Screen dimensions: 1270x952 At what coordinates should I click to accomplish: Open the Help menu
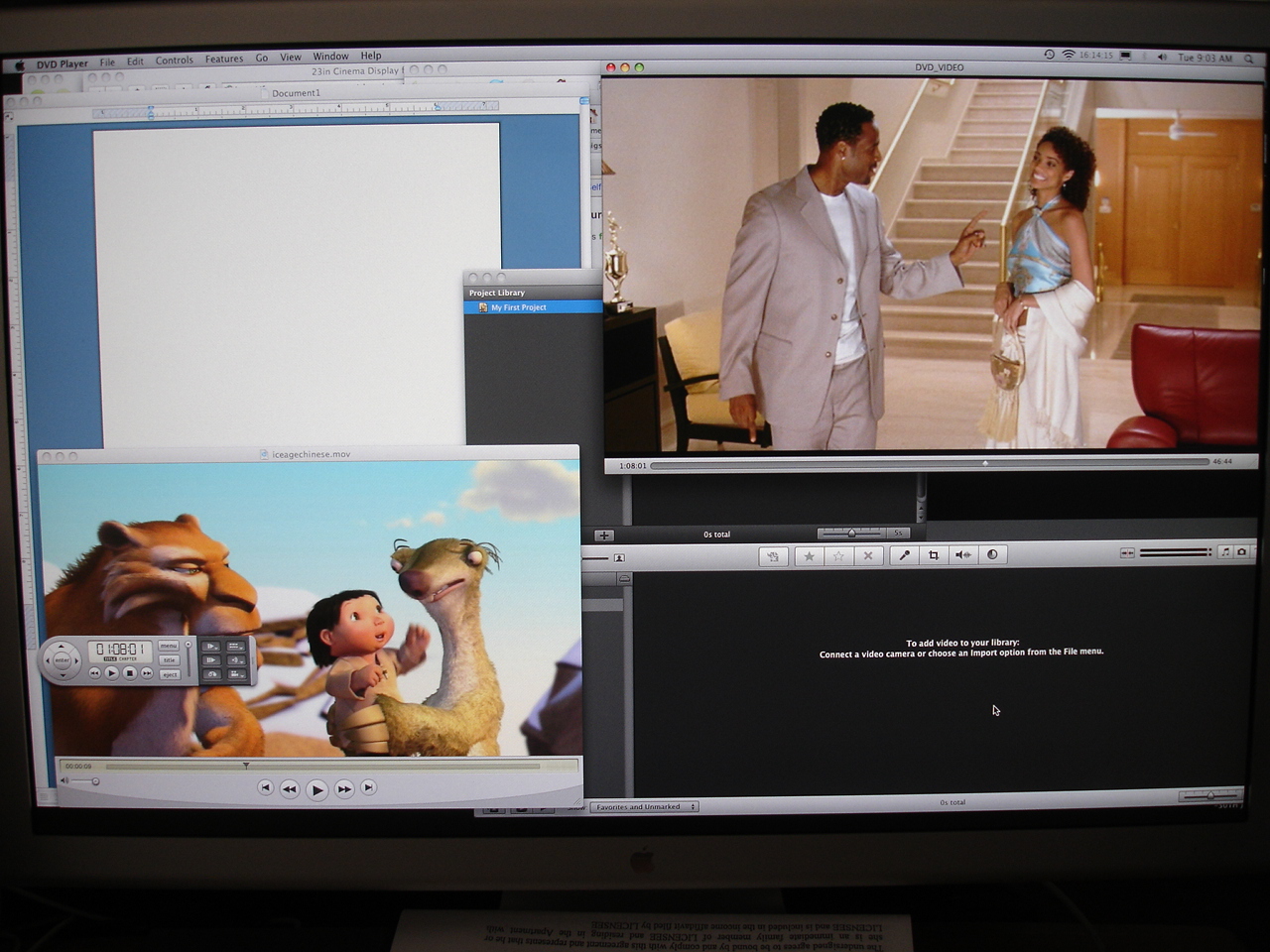click(x=371, y=56)
